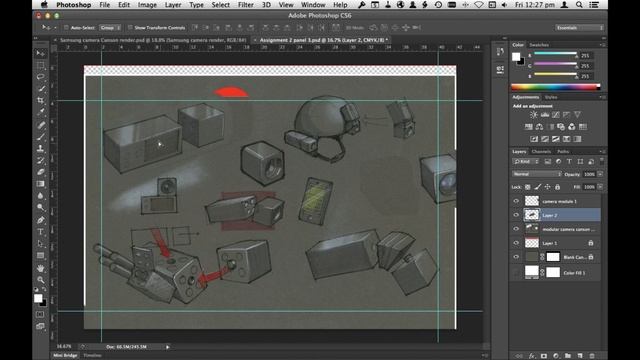
Task: Open the Timeline panel
Action: click(92, 356)
